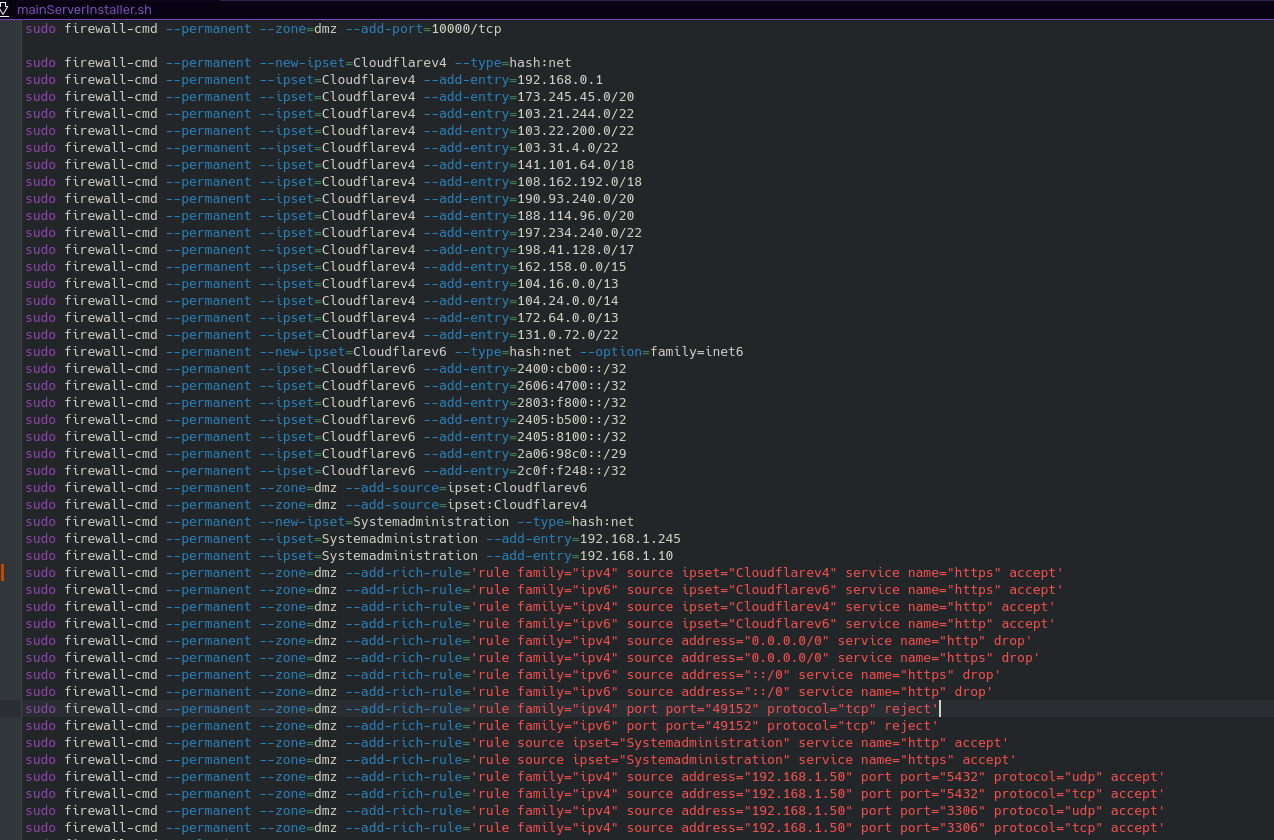Click the port 5432 tcp accept rule

(595, 794)
